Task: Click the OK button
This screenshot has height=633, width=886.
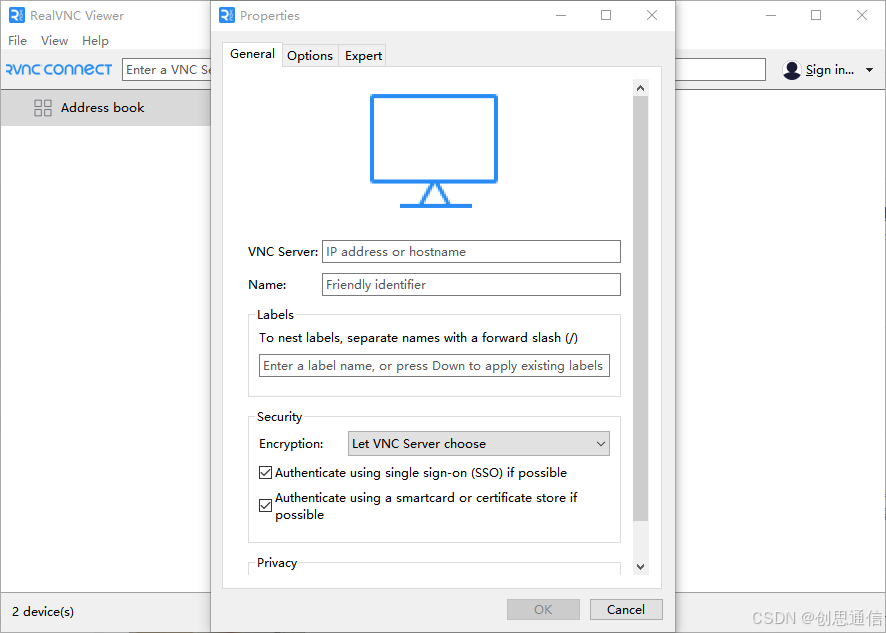Action: pos(543,609)
